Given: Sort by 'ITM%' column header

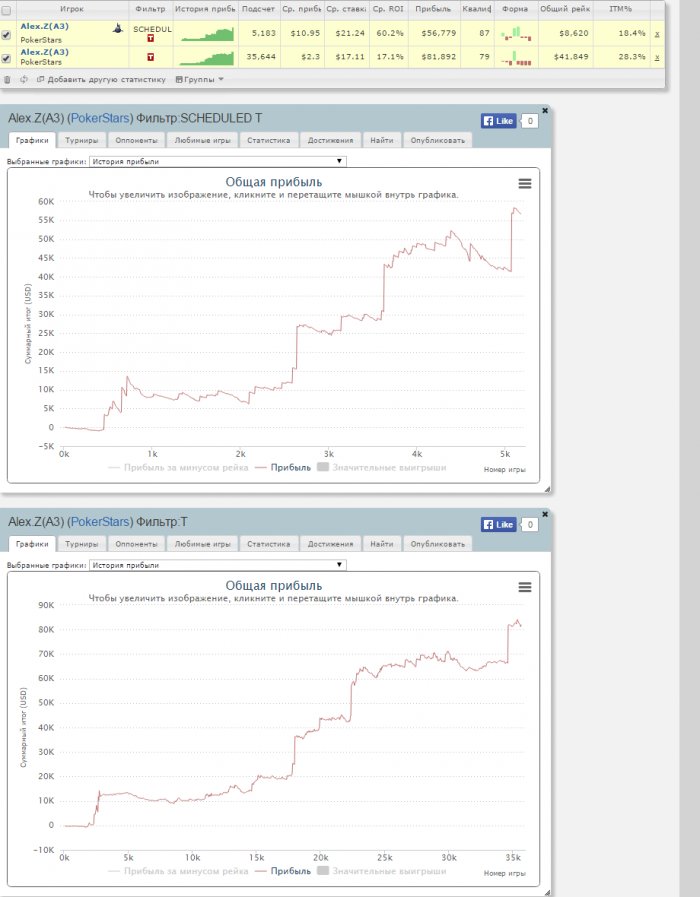Looking at the screenshot, I should tap(621, 9).
